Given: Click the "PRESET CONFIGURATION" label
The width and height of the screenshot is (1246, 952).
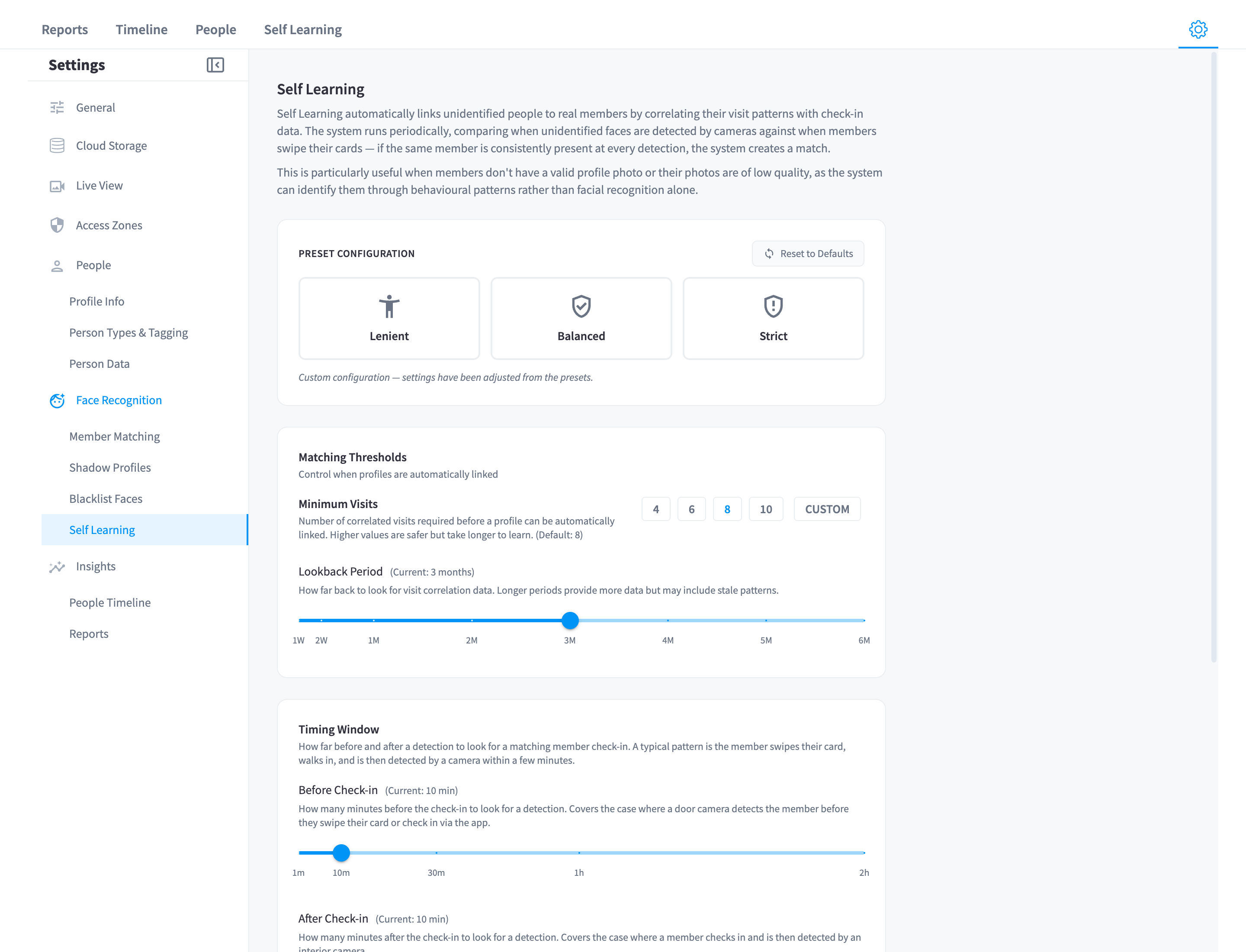Looking at the screenshot, I should [356, 254].
